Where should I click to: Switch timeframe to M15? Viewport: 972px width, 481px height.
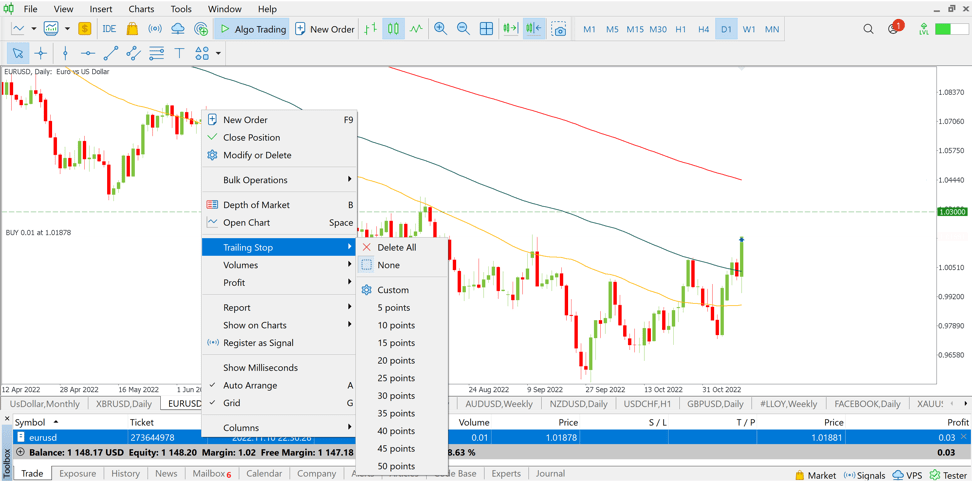(x=635, y=29)
